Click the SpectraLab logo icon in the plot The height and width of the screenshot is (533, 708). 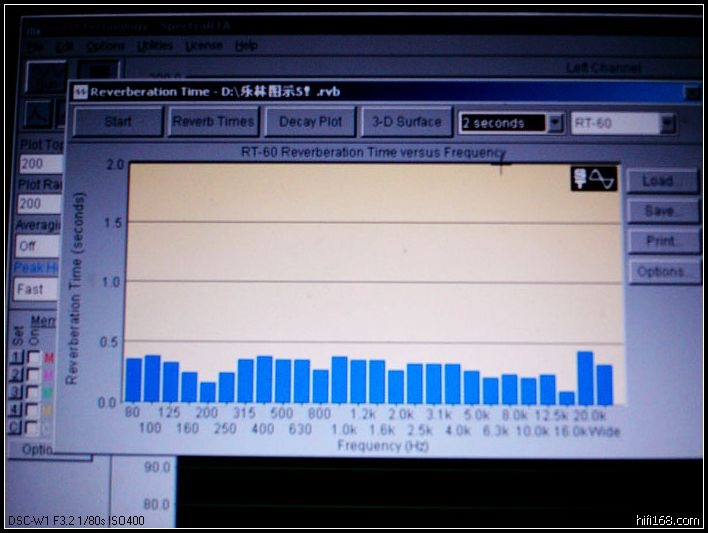(x=596, y=178)
